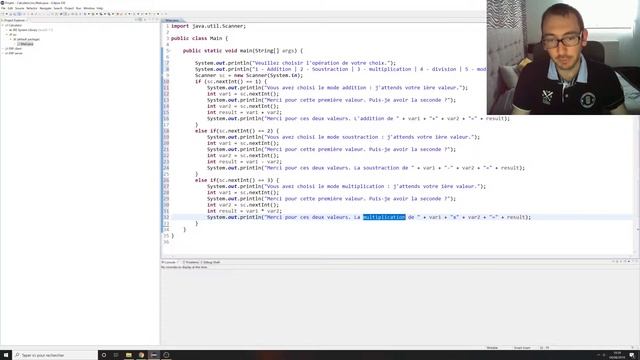Open the Window menu
640x360 pixels.
(x=89, y=8)
